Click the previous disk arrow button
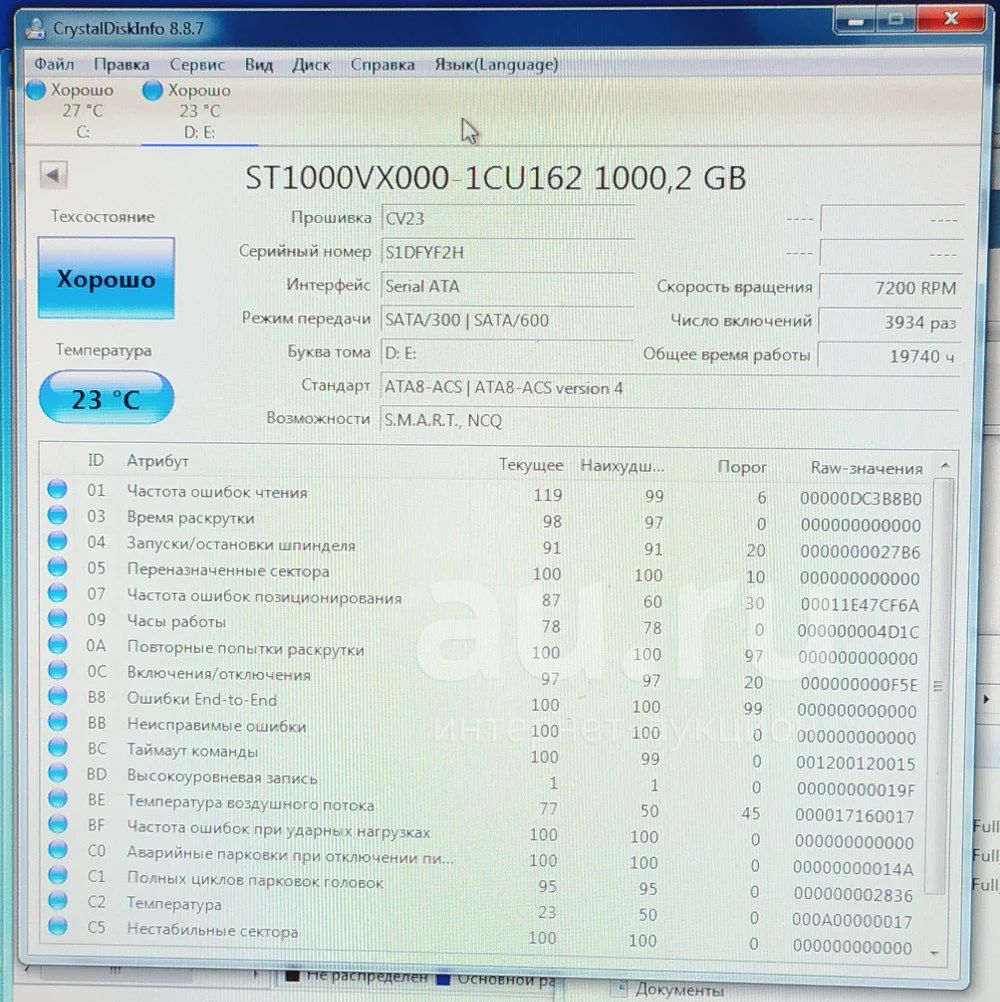This screenshot has width=1000, height=1002. (x=54, y=174)
